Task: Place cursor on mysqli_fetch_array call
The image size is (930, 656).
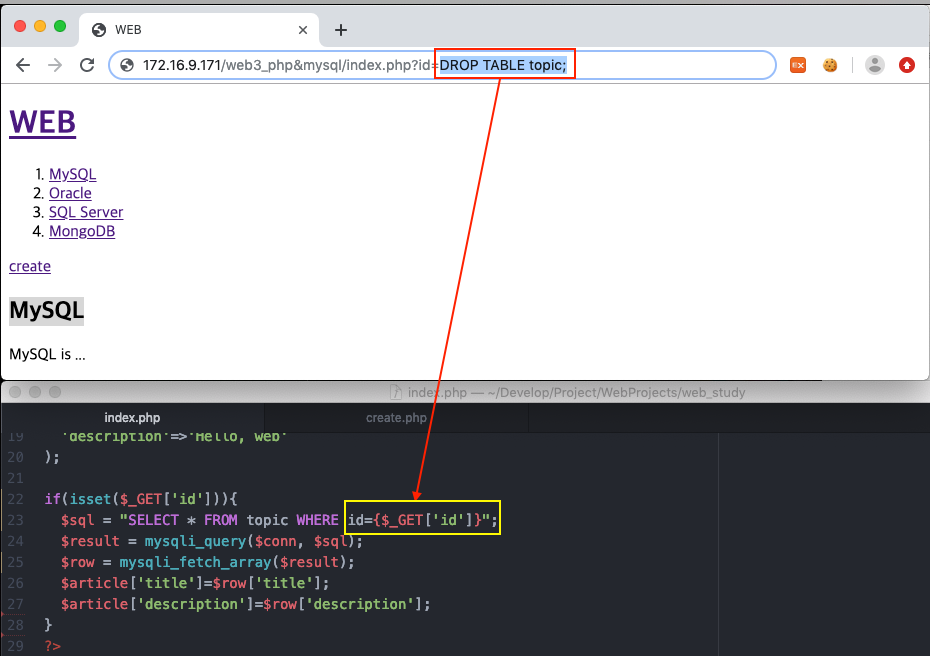Action: (195, 562)
